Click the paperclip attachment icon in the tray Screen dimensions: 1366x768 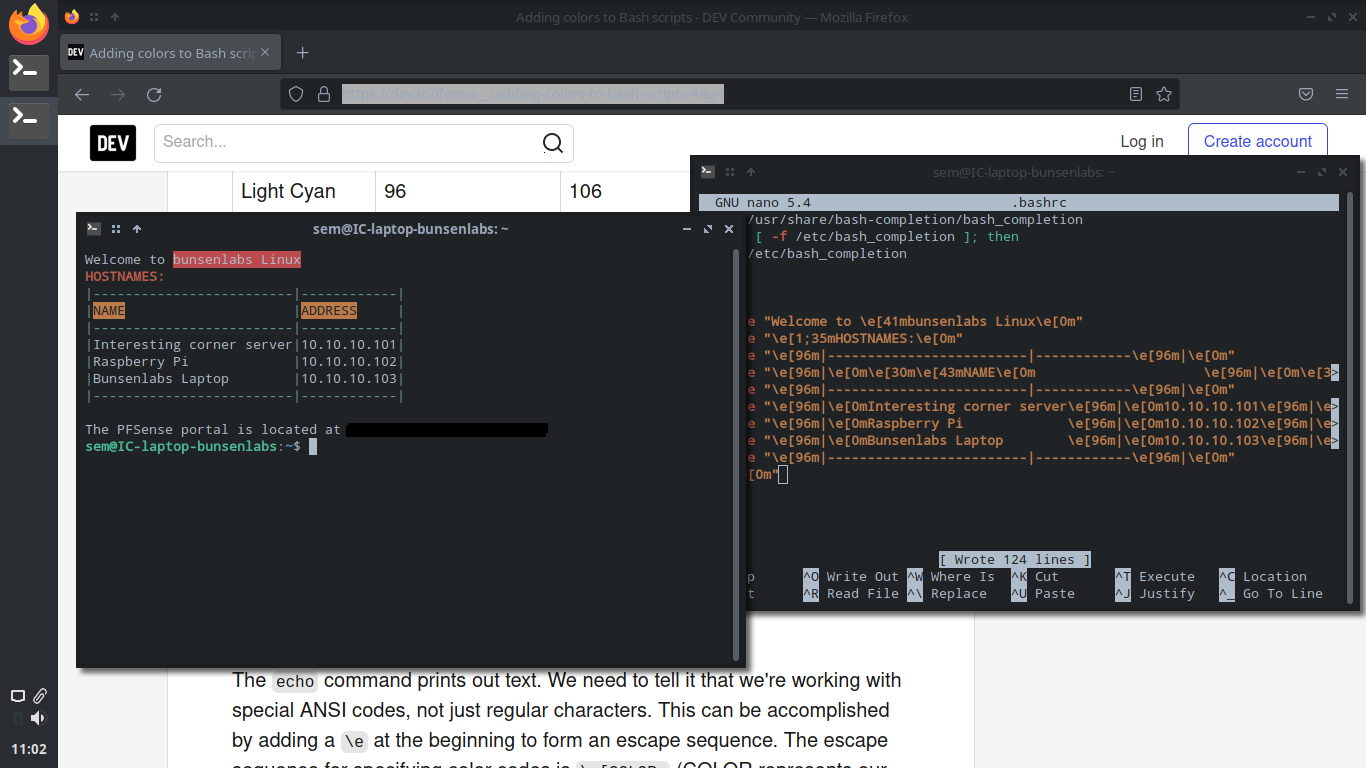(39, 695)
